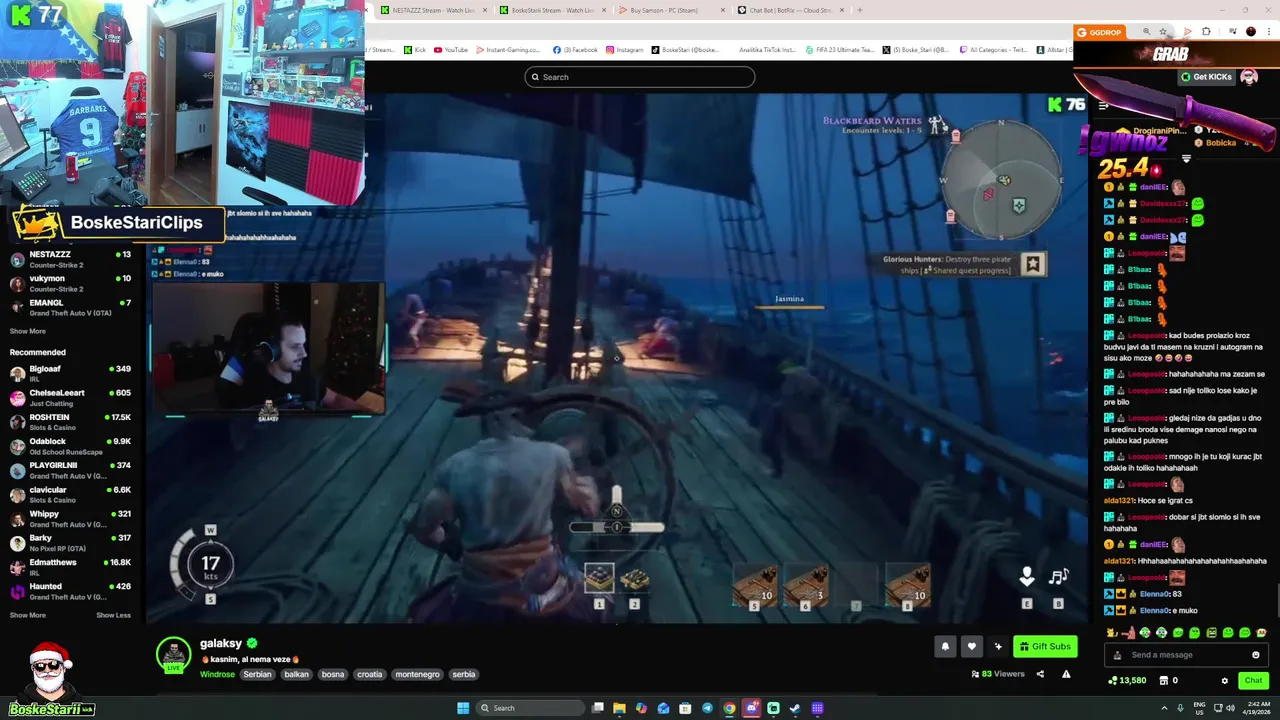
Task: Click the GGDROP extension banner
Action: click(x=1099, y=32)
